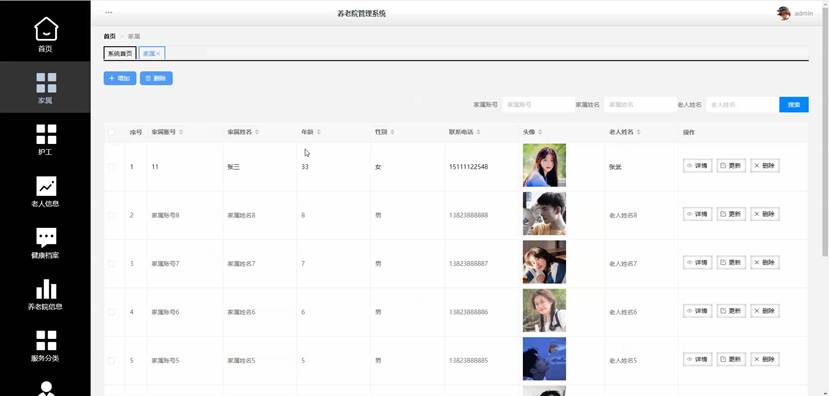Image resolution: width=829 pixels, height=396 pixels.
Task: Click phone number 15111122548
Action: 468,167
